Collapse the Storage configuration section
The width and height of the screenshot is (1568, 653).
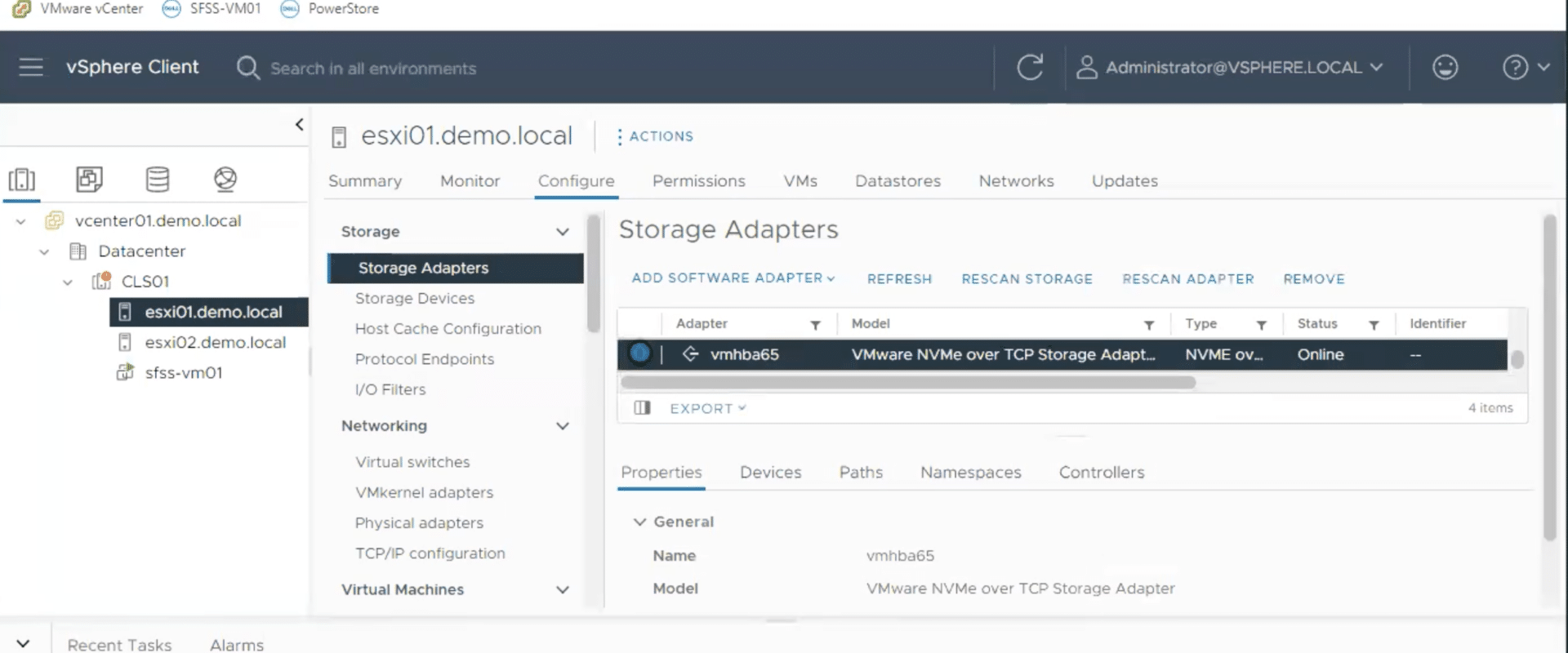pyautogui.click(x=563, y=232)
